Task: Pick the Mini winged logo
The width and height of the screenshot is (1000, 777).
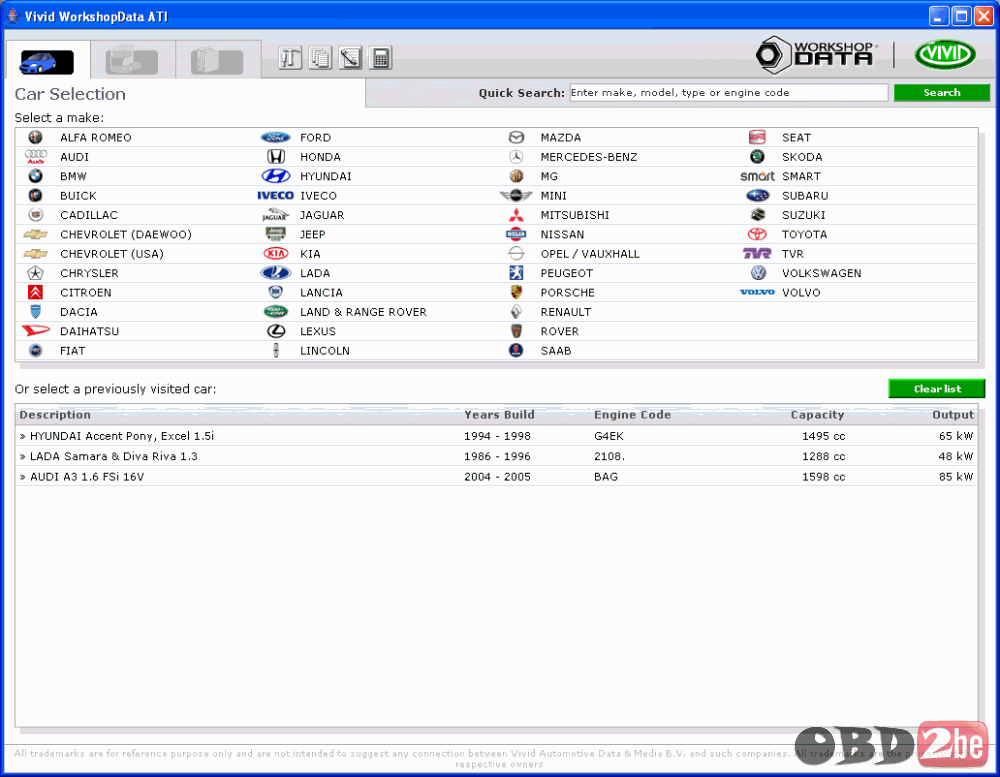Action: click(516, 195)
